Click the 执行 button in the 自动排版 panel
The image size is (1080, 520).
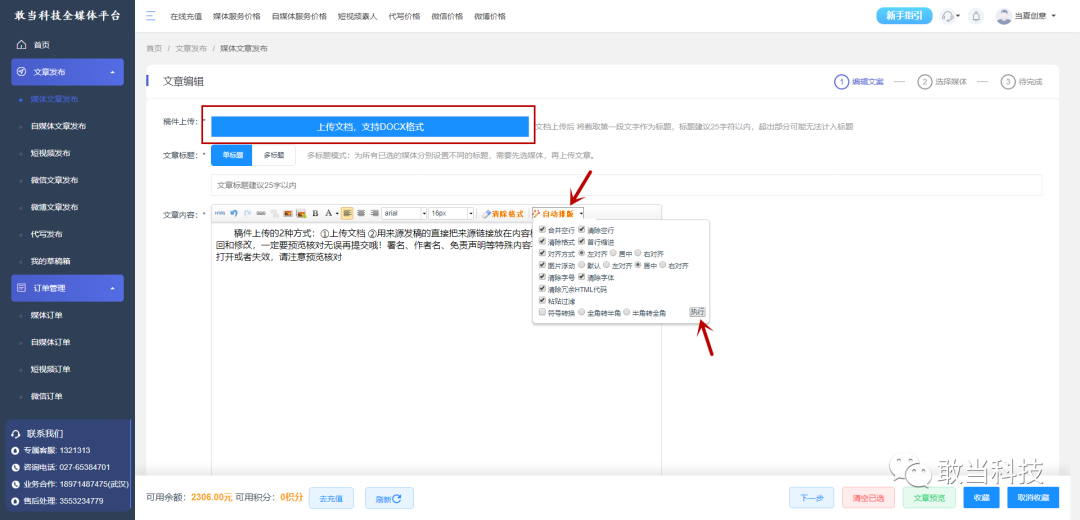click(697, 313)
